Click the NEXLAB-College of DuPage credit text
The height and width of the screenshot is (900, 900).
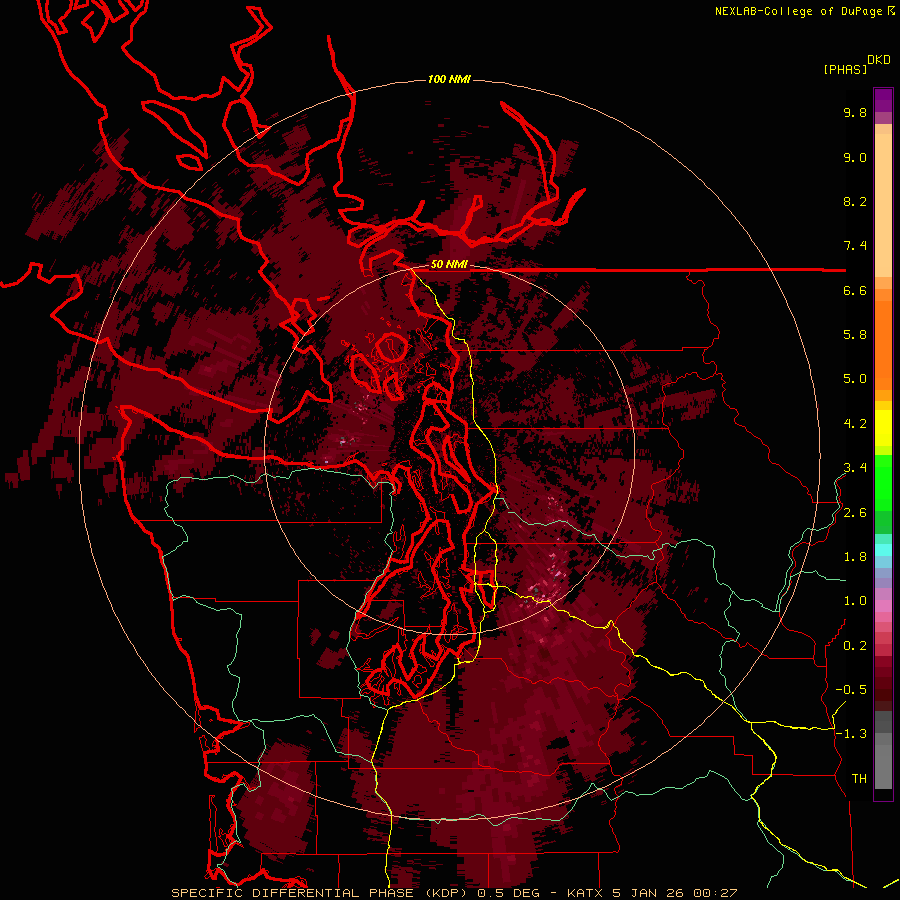pos(800,11)
